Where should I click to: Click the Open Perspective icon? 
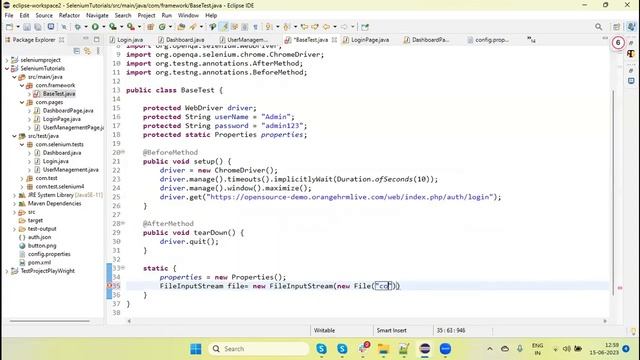click(616, 27)
